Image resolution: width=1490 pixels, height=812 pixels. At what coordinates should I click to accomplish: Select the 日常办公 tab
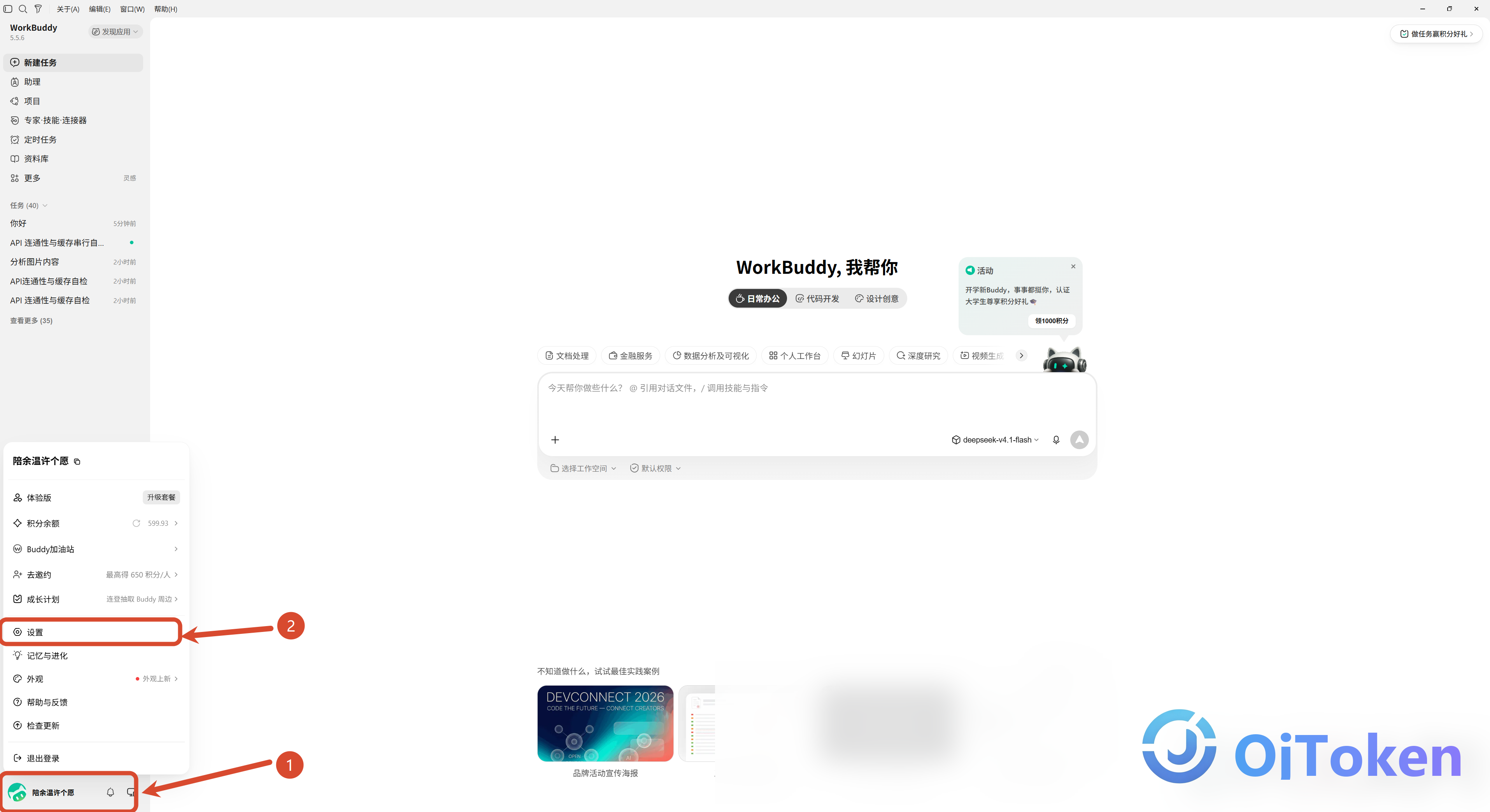click(x=758, y=298)
